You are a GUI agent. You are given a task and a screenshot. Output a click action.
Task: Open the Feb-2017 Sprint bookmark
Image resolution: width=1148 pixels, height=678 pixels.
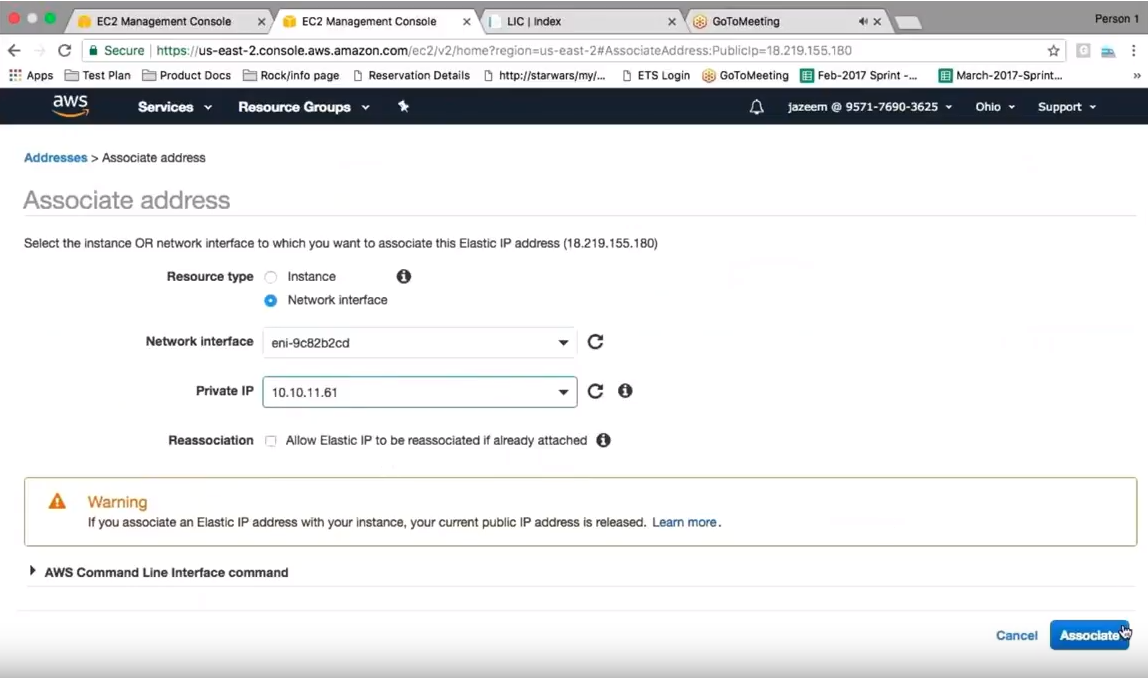(x=859, y=75)
